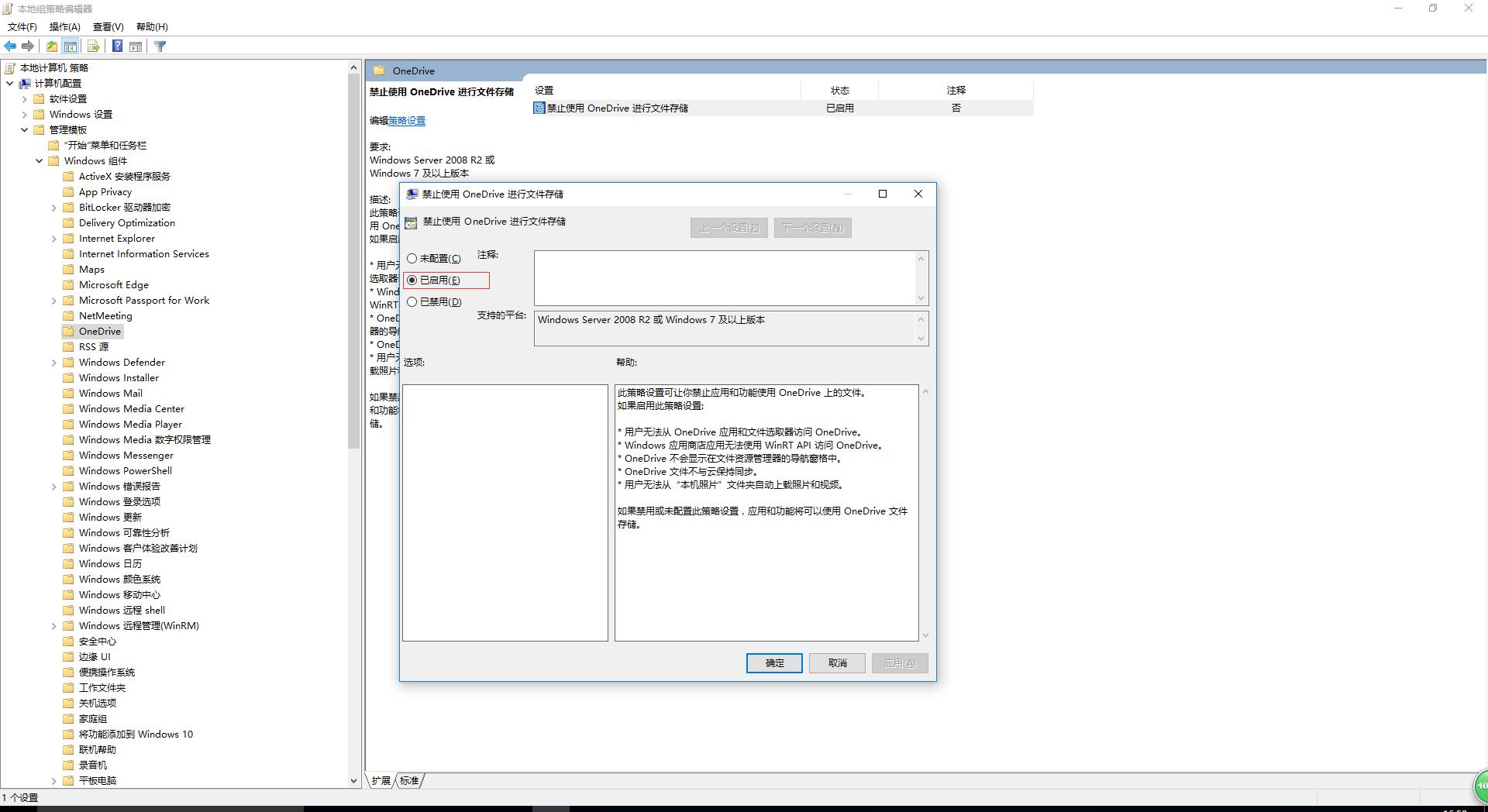The height and width of the screenshot is (812, 1488).
Task: Expand the Internet Explorer node
Action: coord(54,239)
